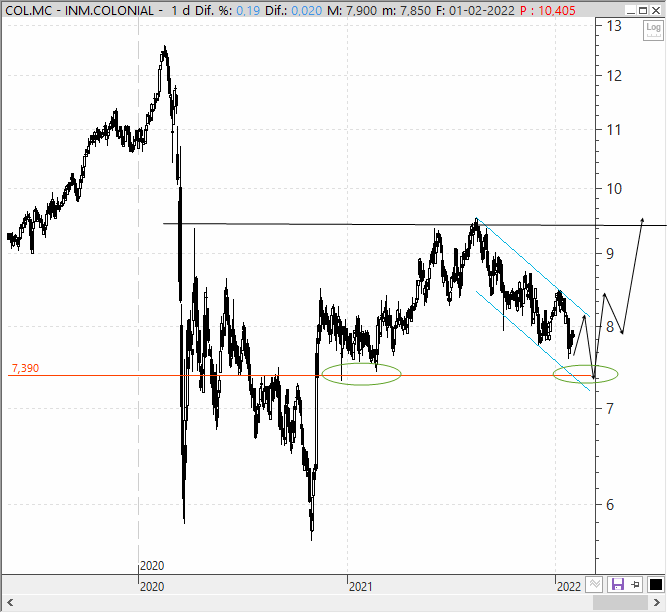Viewport: 667px width, 613px height.
Task: Expand the double-chevron panel button
Action: 594,584
